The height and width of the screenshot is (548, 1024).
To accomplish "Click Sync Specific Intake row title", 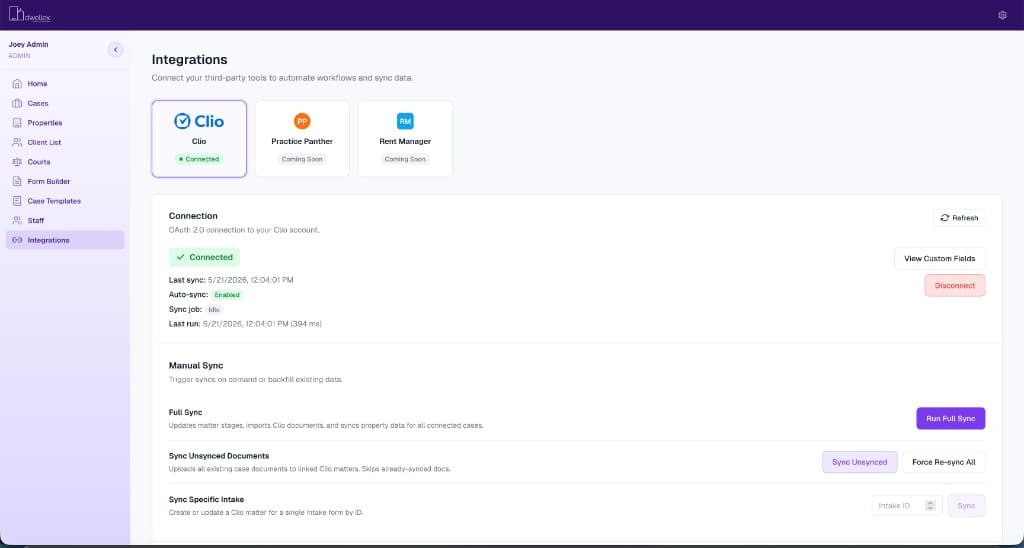I will click(x=206, y=500).
